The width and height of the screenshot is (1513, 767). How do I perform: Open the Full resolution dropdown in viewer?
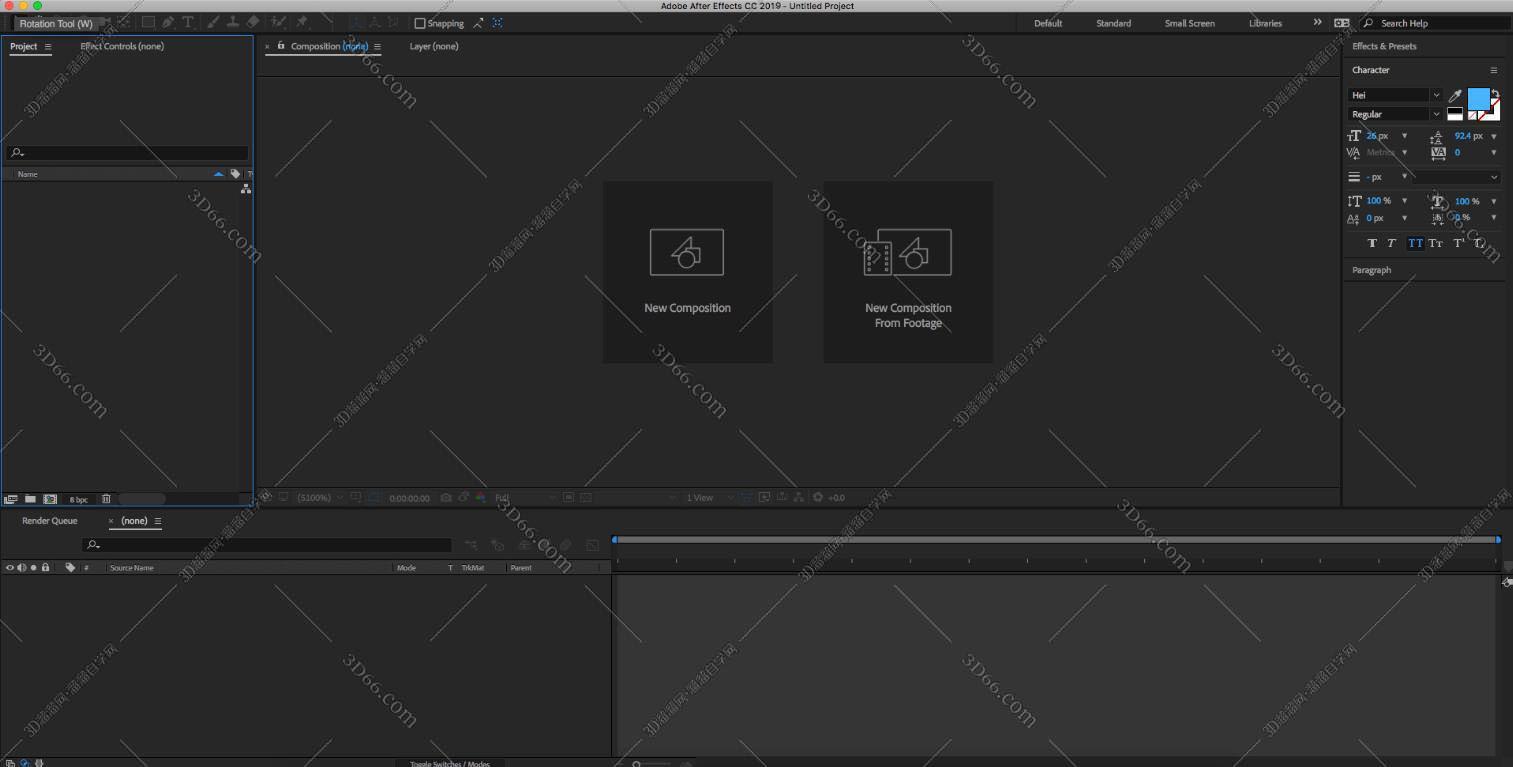tap(524, 497)
